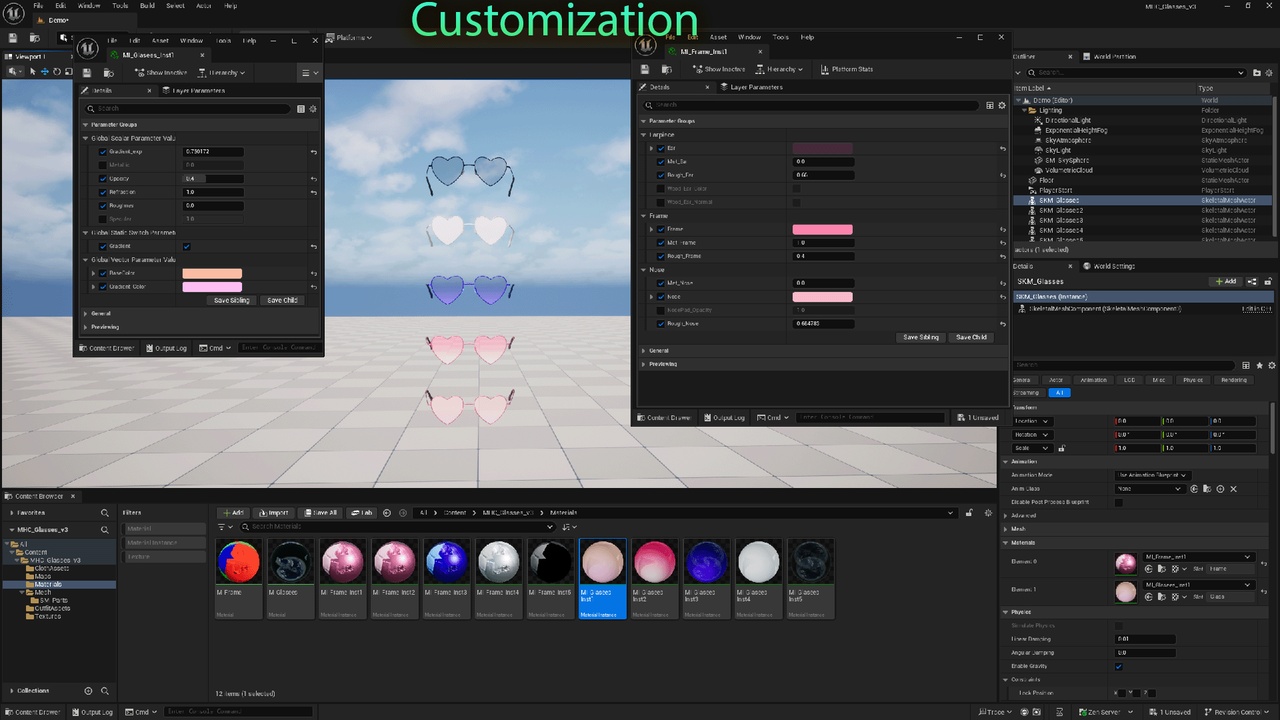
Task: Click Save Child in MI_Glasses_Inst1 window
Action: [282, 300]
